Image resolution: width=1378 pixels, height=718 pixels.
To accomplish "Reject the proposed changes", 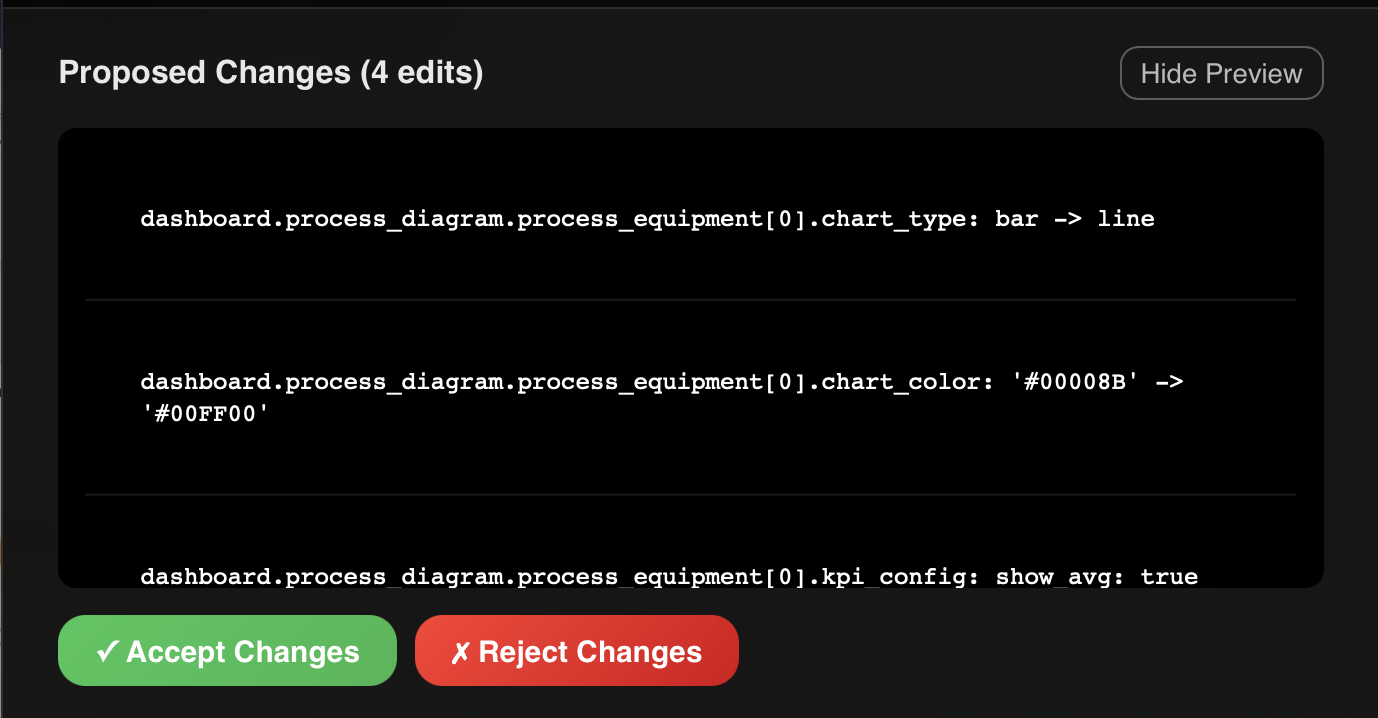I will pyautogui.click(x=577, y=651).
